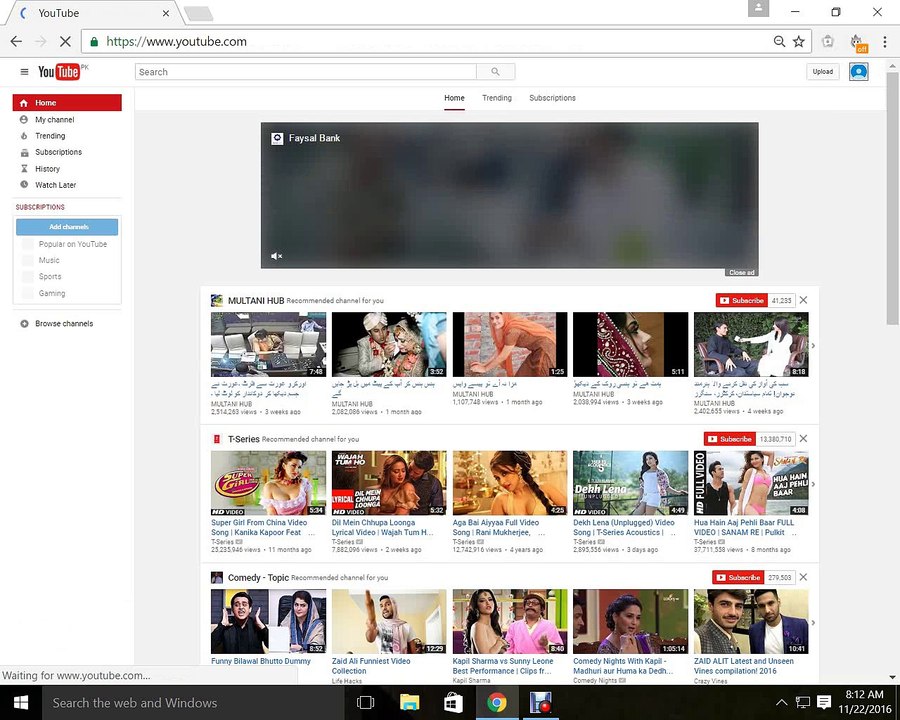Switch to the Trending top tab
Image resolution: width=900 pixels, height=720 pixels.
[496, 98]
